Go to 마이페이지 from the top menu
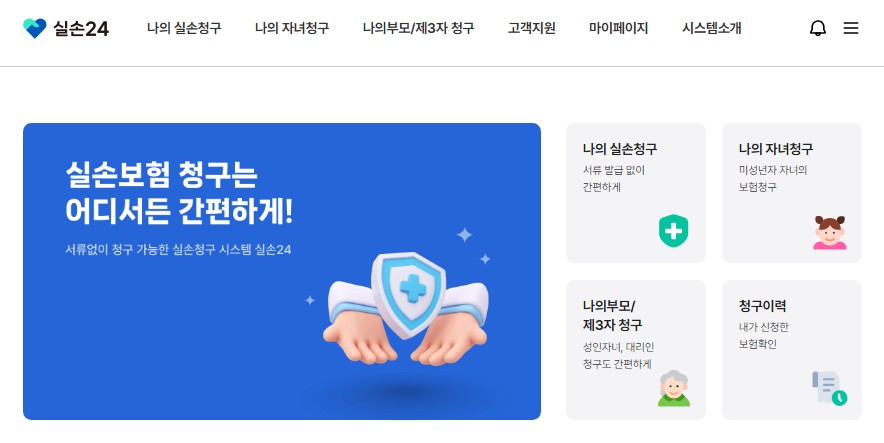Image resolution: width=884 pixels, height=443 pixels. pos(618,28)
